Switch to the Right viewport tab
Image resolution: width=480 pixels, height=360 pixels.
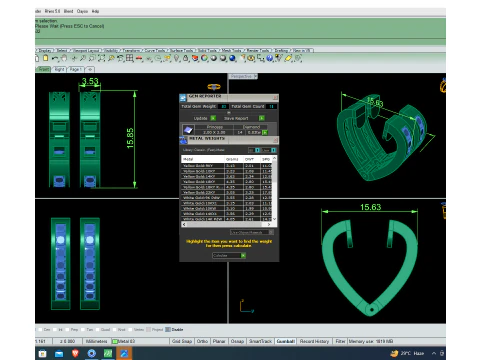point(59,69)
